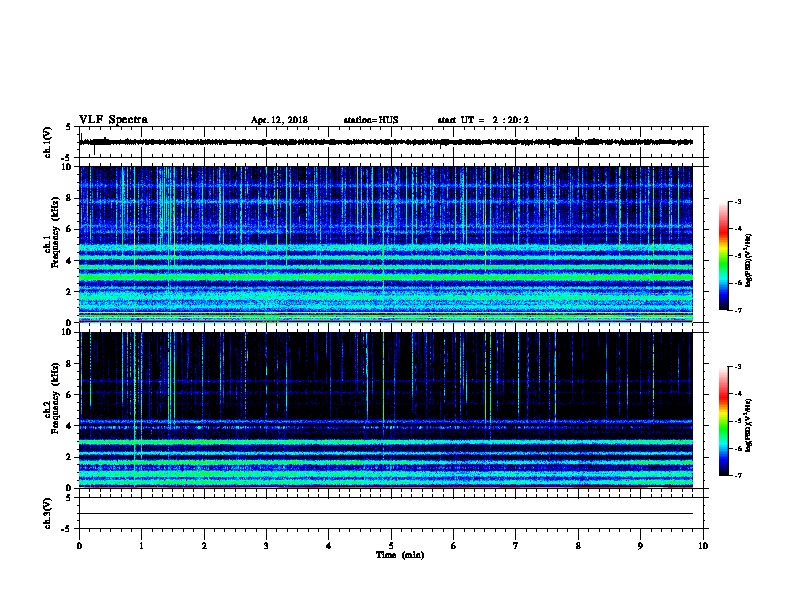Click the ch.1(V) waveform axis label
This screenshot has width=792, height=612.
(48, 142)
